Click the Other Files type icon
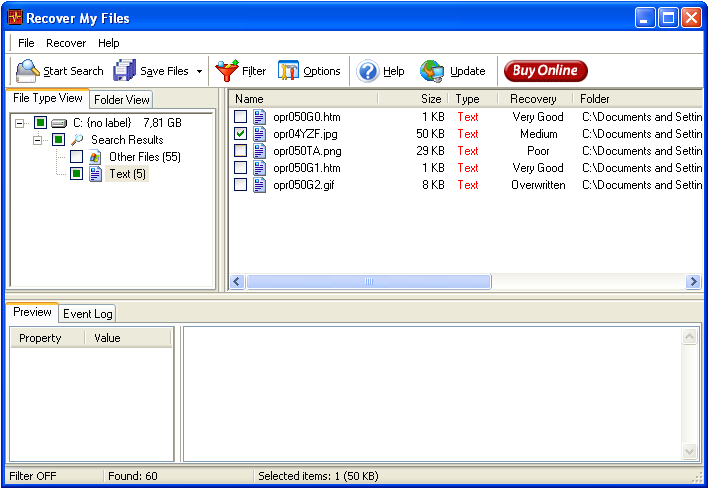 tap(95, 157)
